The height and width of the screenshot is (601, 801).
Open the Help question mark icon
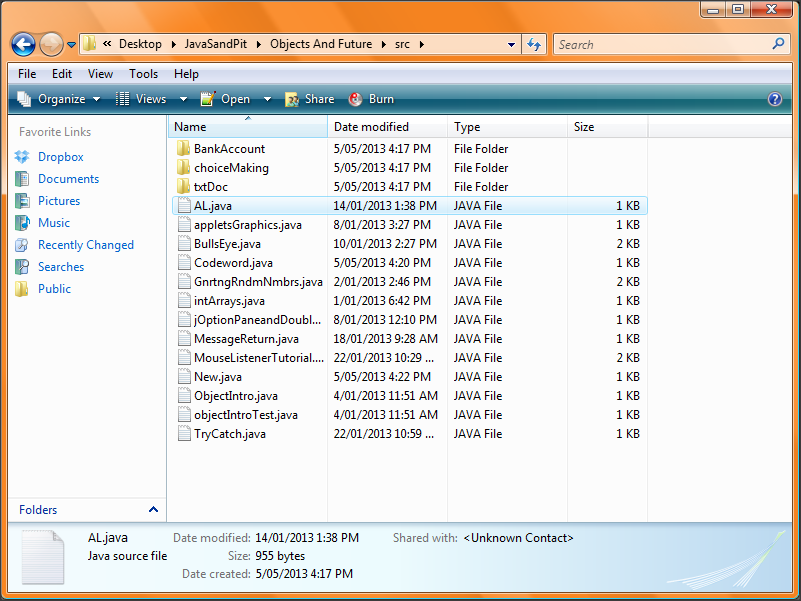point(774,99)
